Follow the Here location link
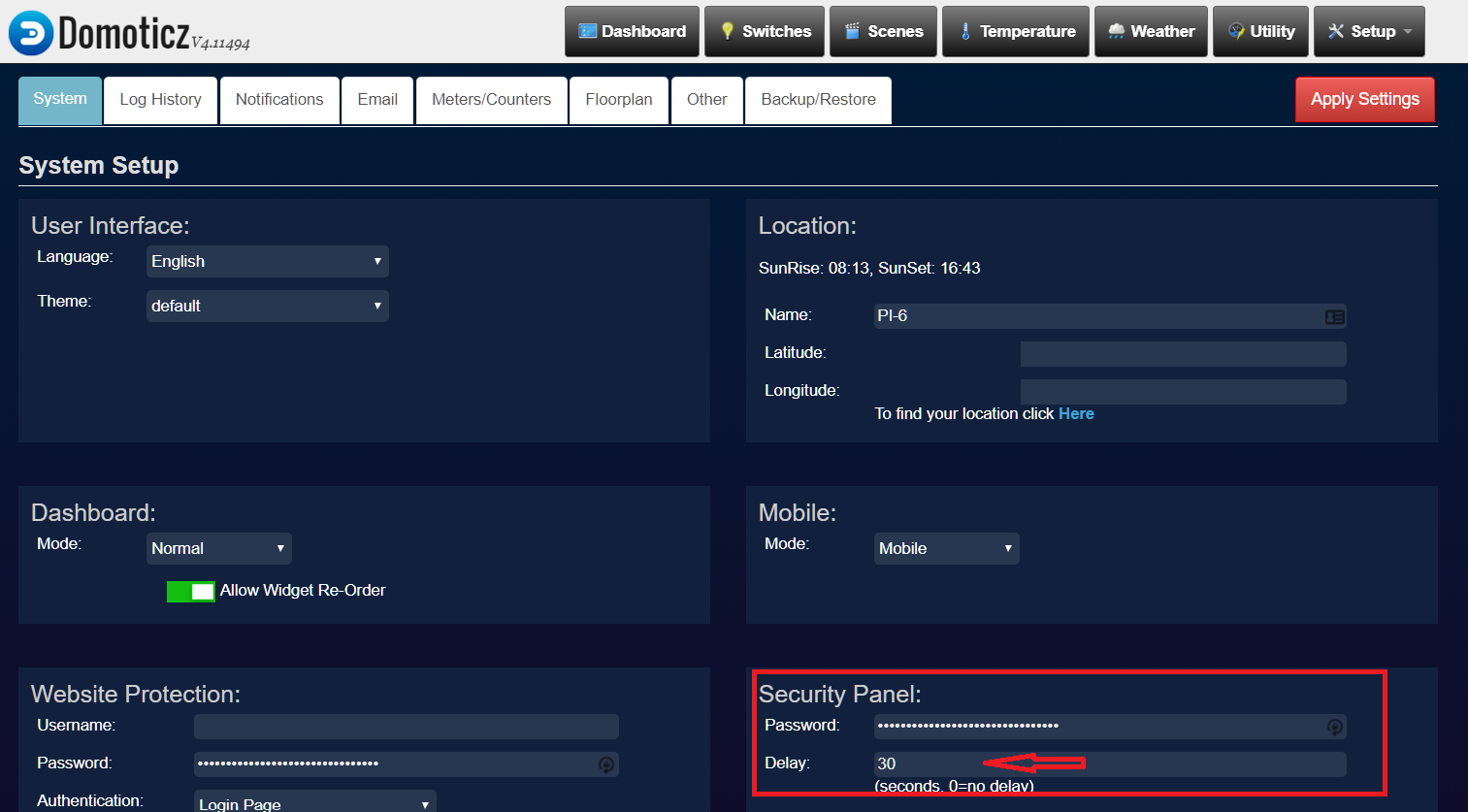The image size is (1468, 812). (1076, 413)
